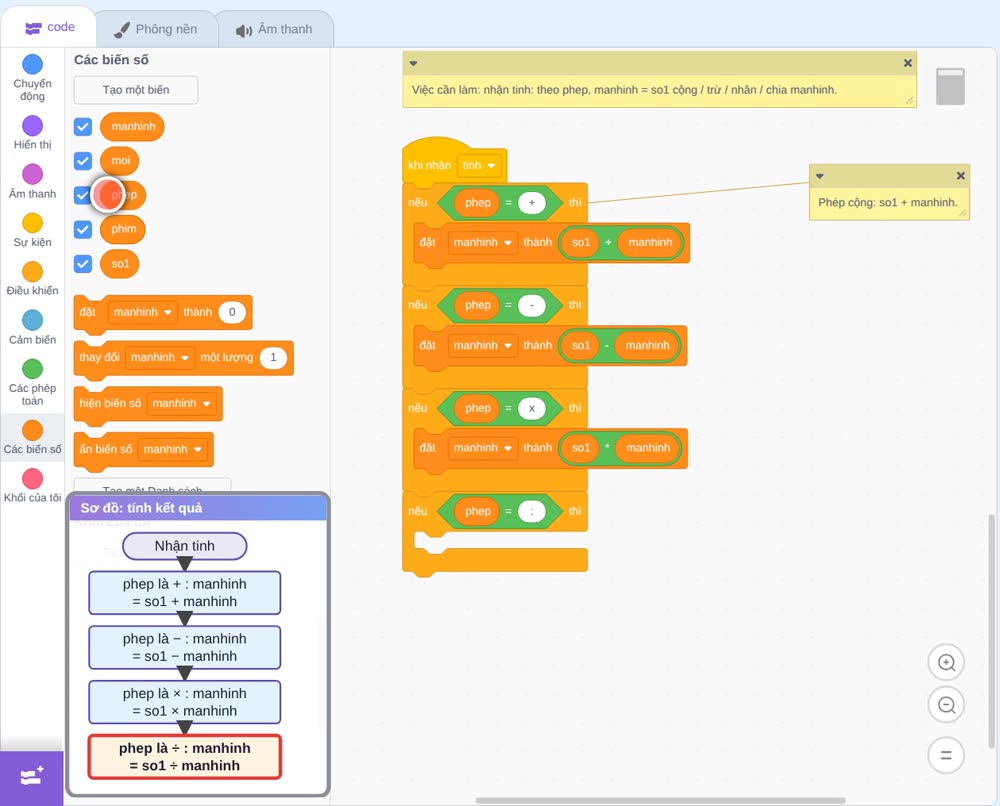Zoom in the workspace
This screenshot has width=1000, height=806.
pyautogui.click(x=946, y=663)
